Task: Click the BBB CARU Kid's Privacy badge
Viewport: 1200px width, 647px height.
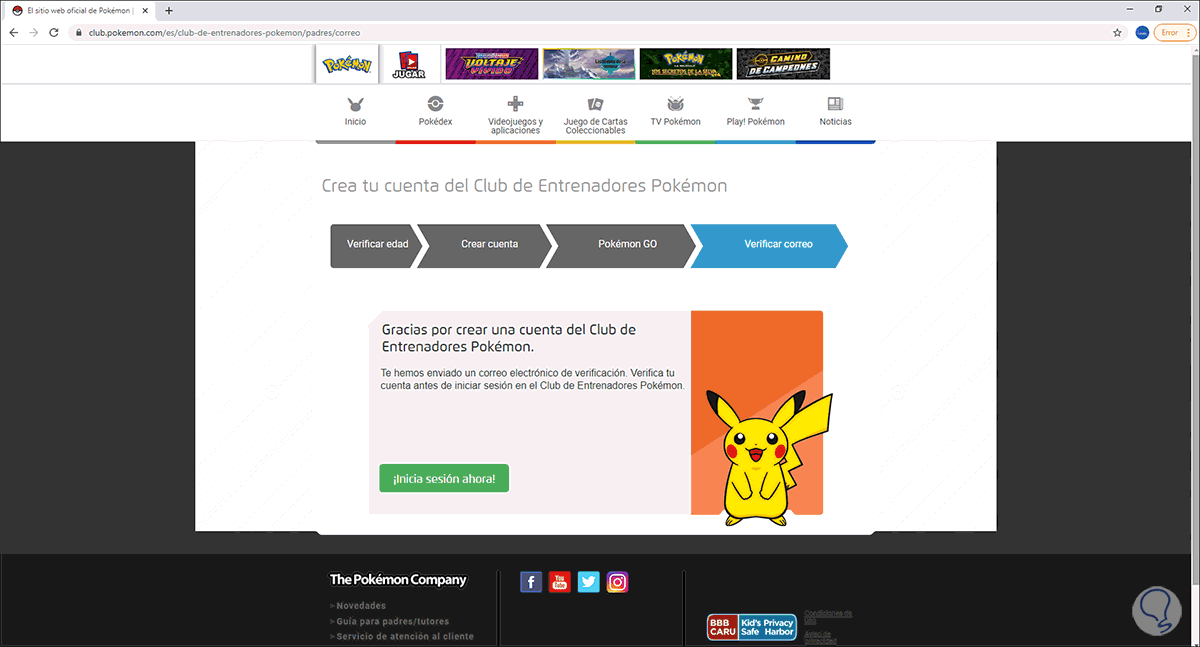Action: point(752,628)
